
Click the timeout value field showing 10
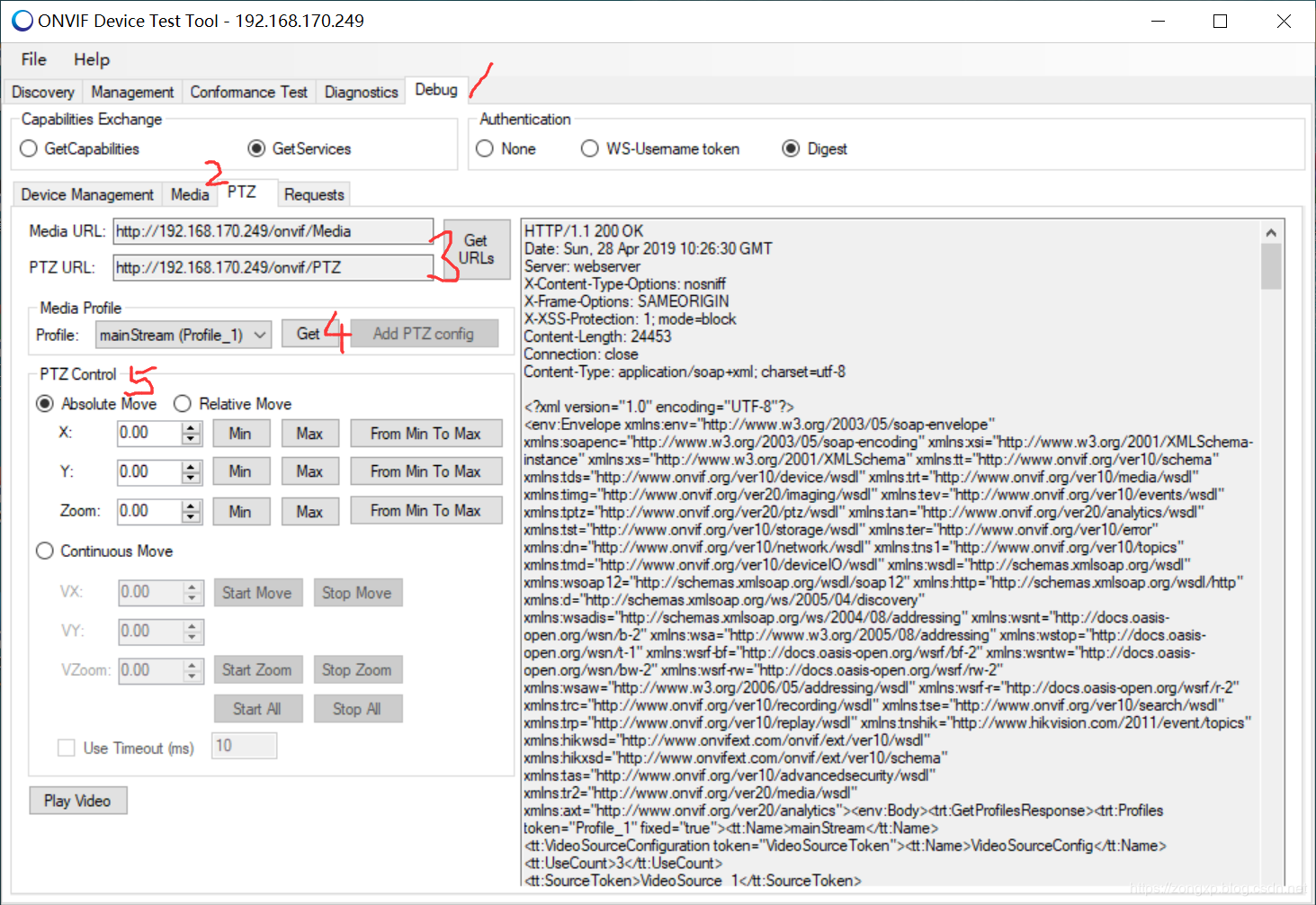pyautogui.click(x=244, y=746)
